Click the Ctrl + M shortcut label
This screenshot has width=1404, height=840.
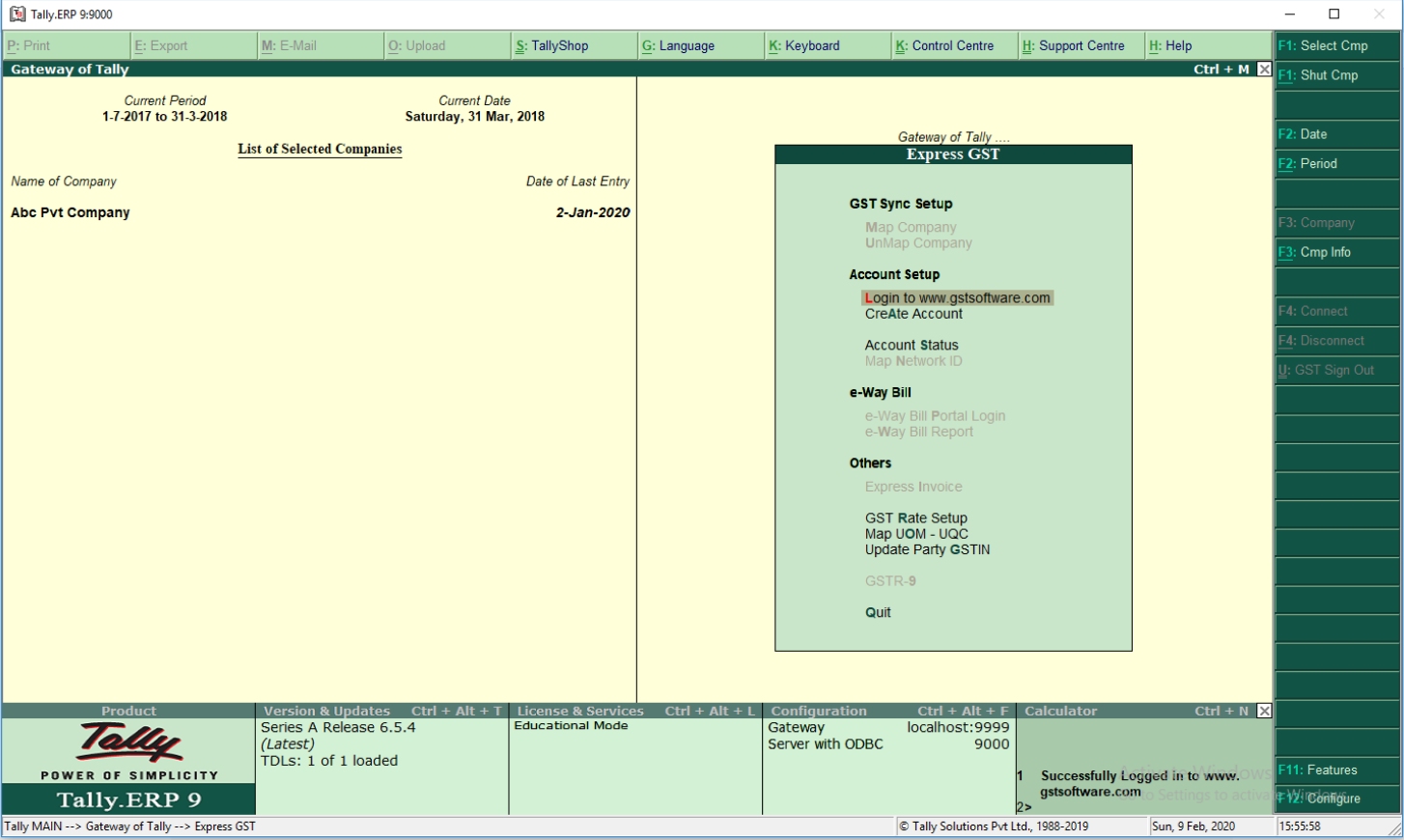click(1221, 70)
